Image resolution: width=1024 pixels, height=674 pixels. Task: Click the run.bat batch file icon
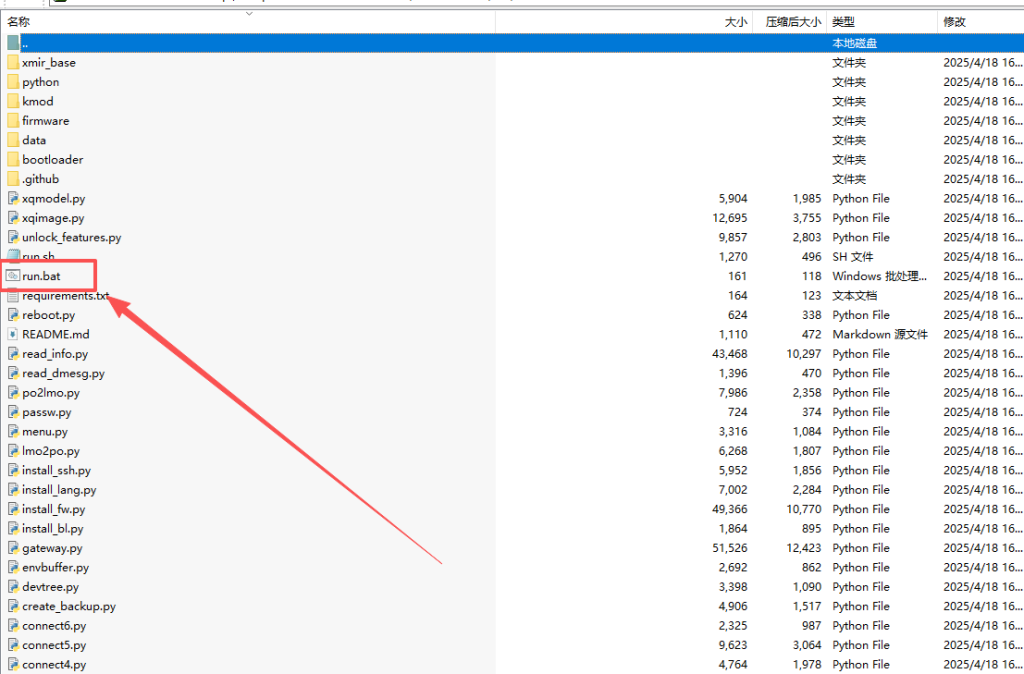13,276
